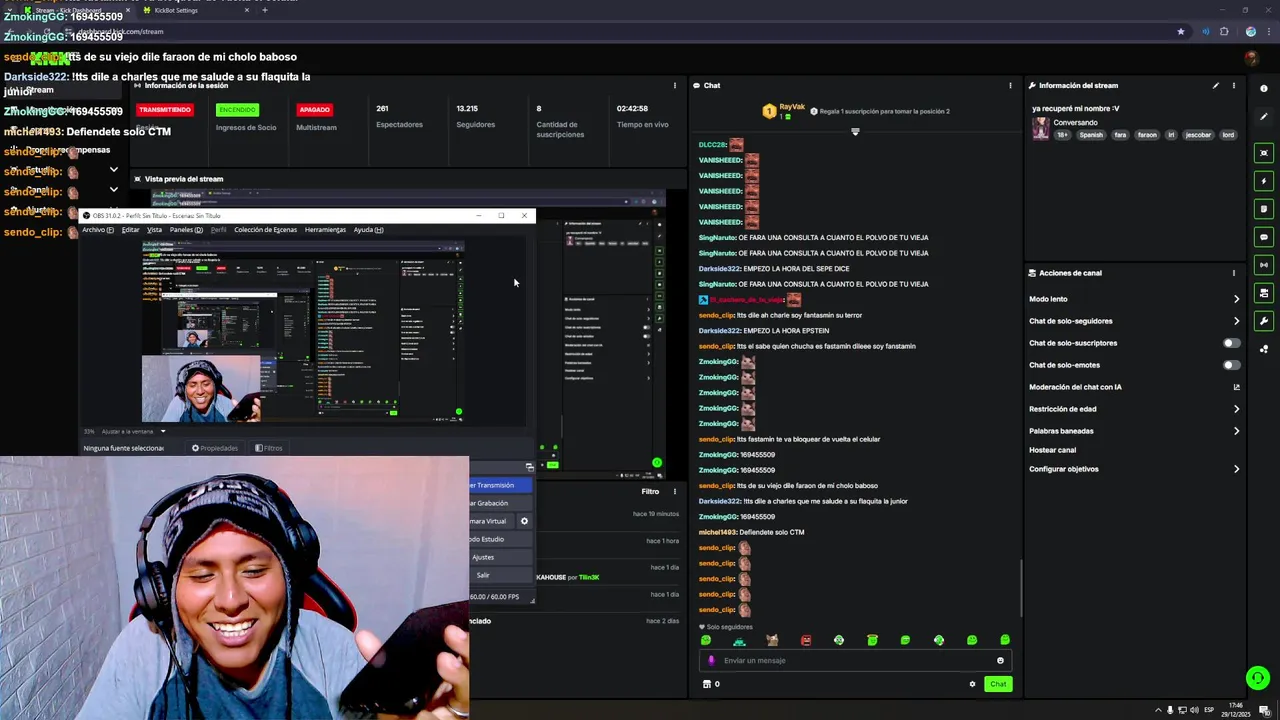Click Hostear canal
This screenshot has height=720, width=1280.
[1052, 450]
